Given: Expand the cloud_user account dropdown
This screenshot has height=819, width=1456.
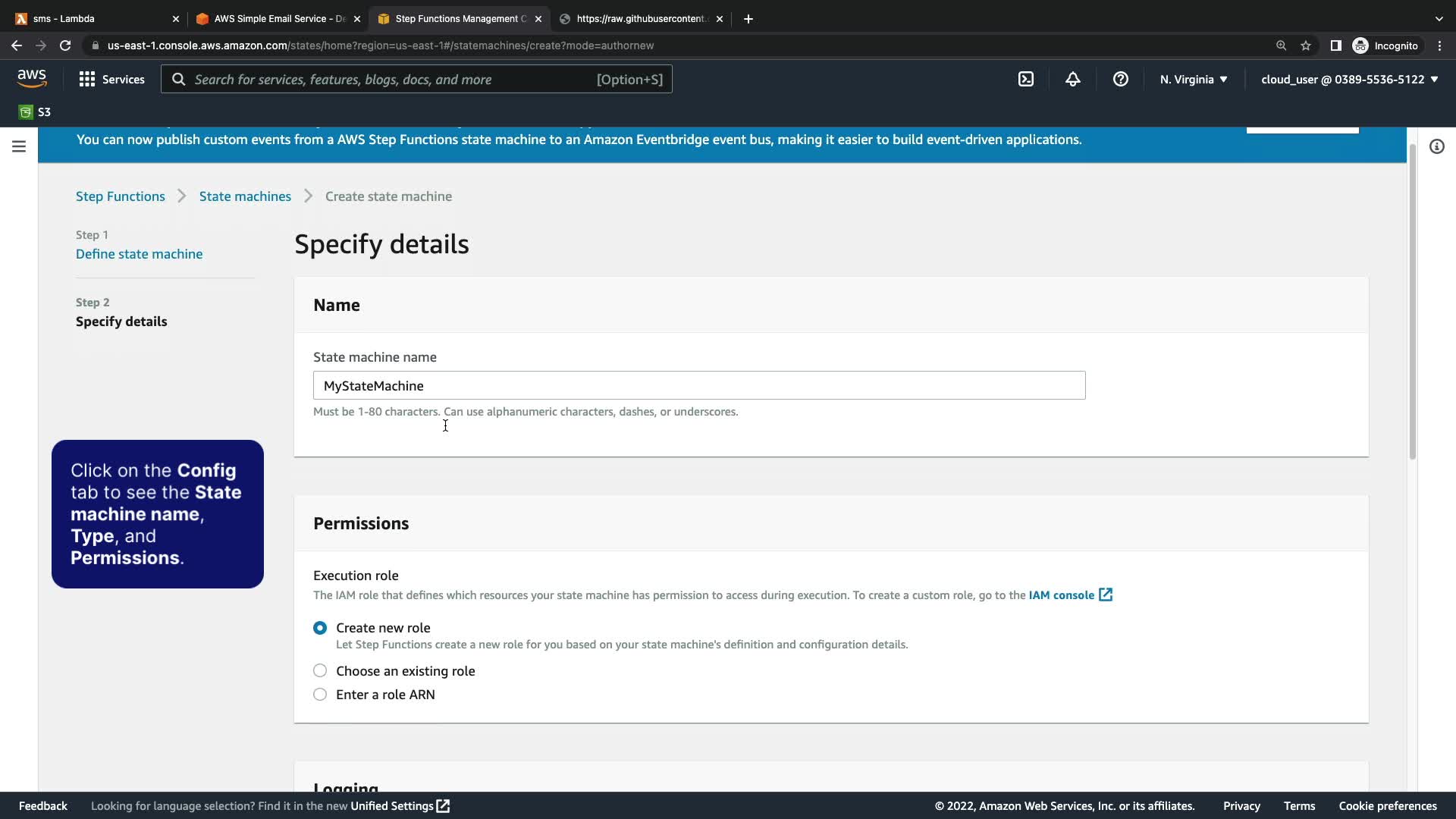Looking at the screenshot, I should (1349, 79).
